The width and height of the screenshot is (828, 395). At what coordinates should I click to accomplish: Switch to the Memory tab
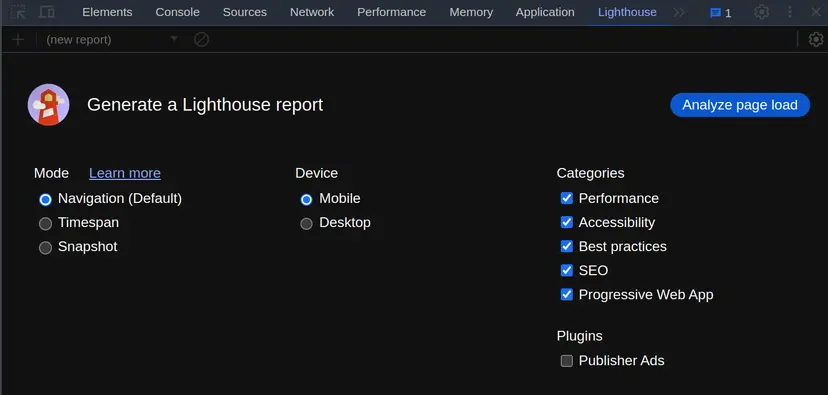(471, 12)
